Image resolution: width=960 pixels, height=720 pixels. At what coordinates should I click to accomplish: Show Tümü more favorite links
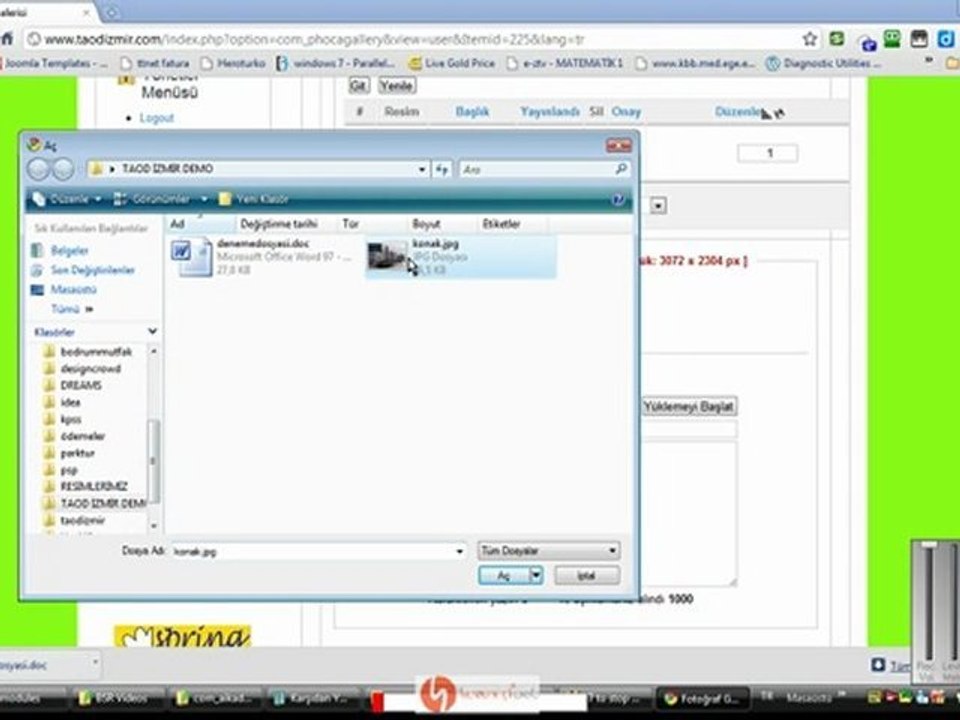pos(72,309)
